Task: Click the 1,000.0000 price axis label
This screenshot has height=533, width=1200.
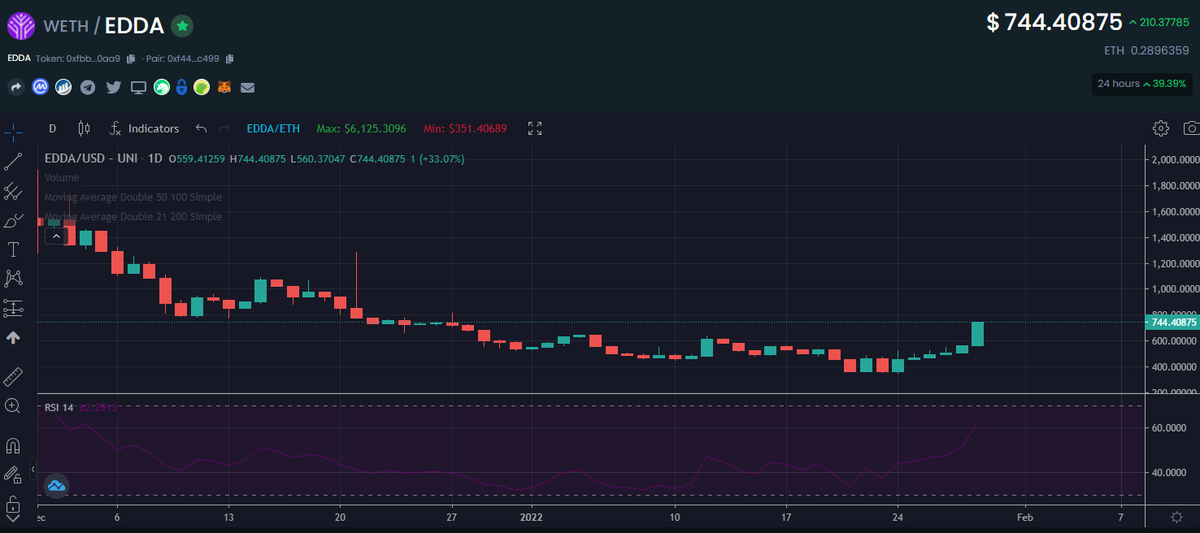Action: click(x=1175, y=289)
